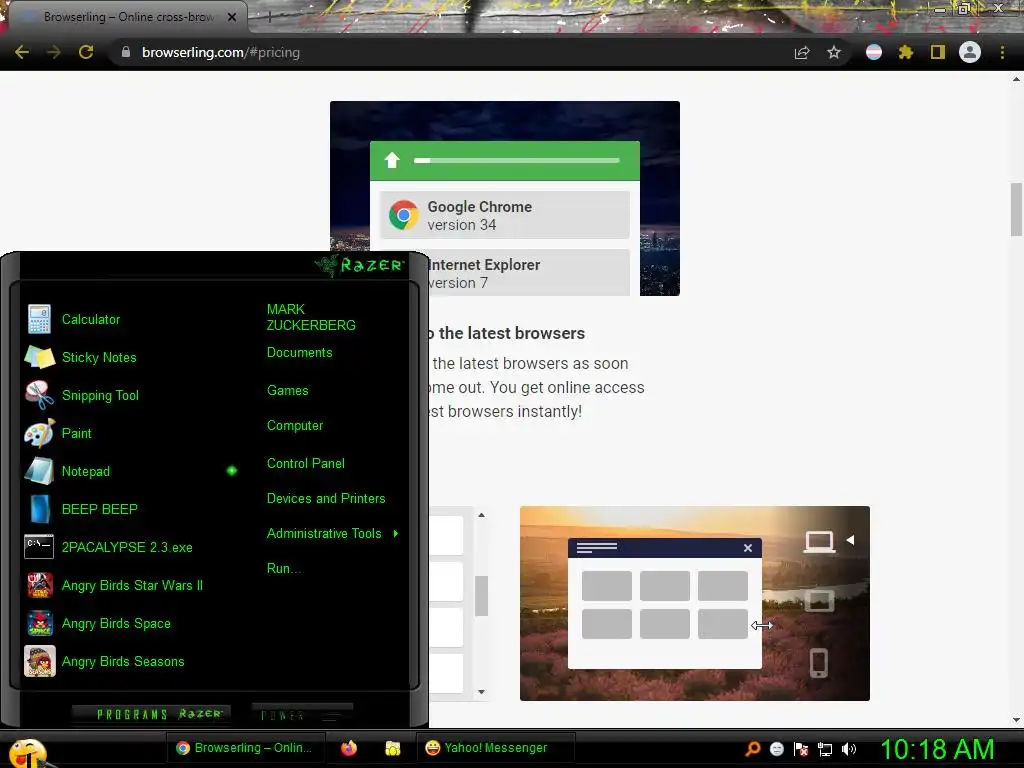Viewport: 1024px width, 768px height.
Task: Expand Administrative Tools submenu arrow
Action: point(396,534)
